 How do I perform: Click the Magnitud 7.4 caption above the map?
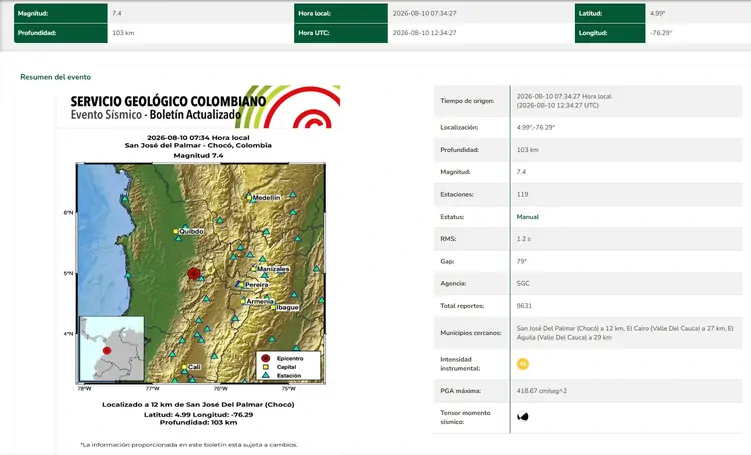click(x=198, y=156)
